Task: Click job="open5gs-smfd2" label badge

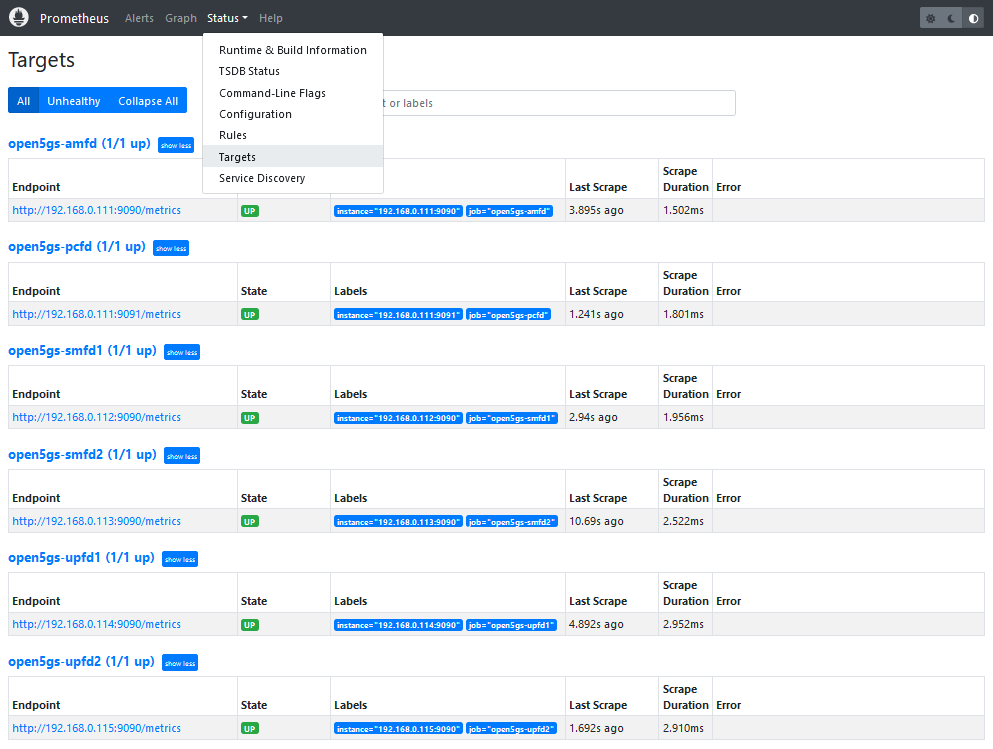Action: (512, 522)
